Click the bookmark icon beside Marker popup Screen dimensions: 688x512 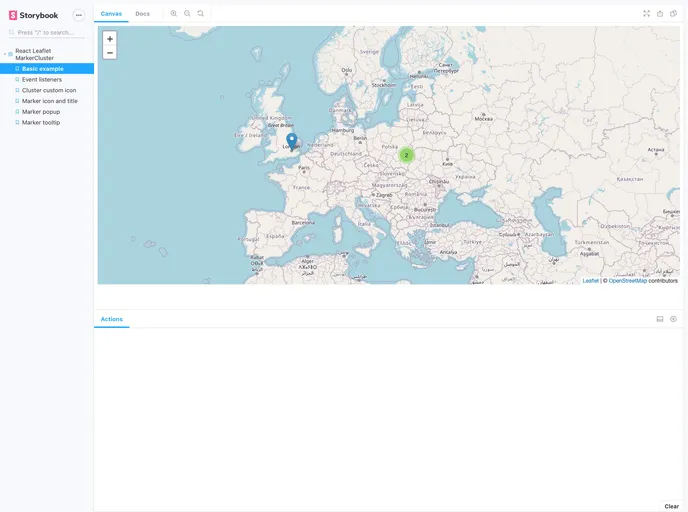(x=18, y=112)
